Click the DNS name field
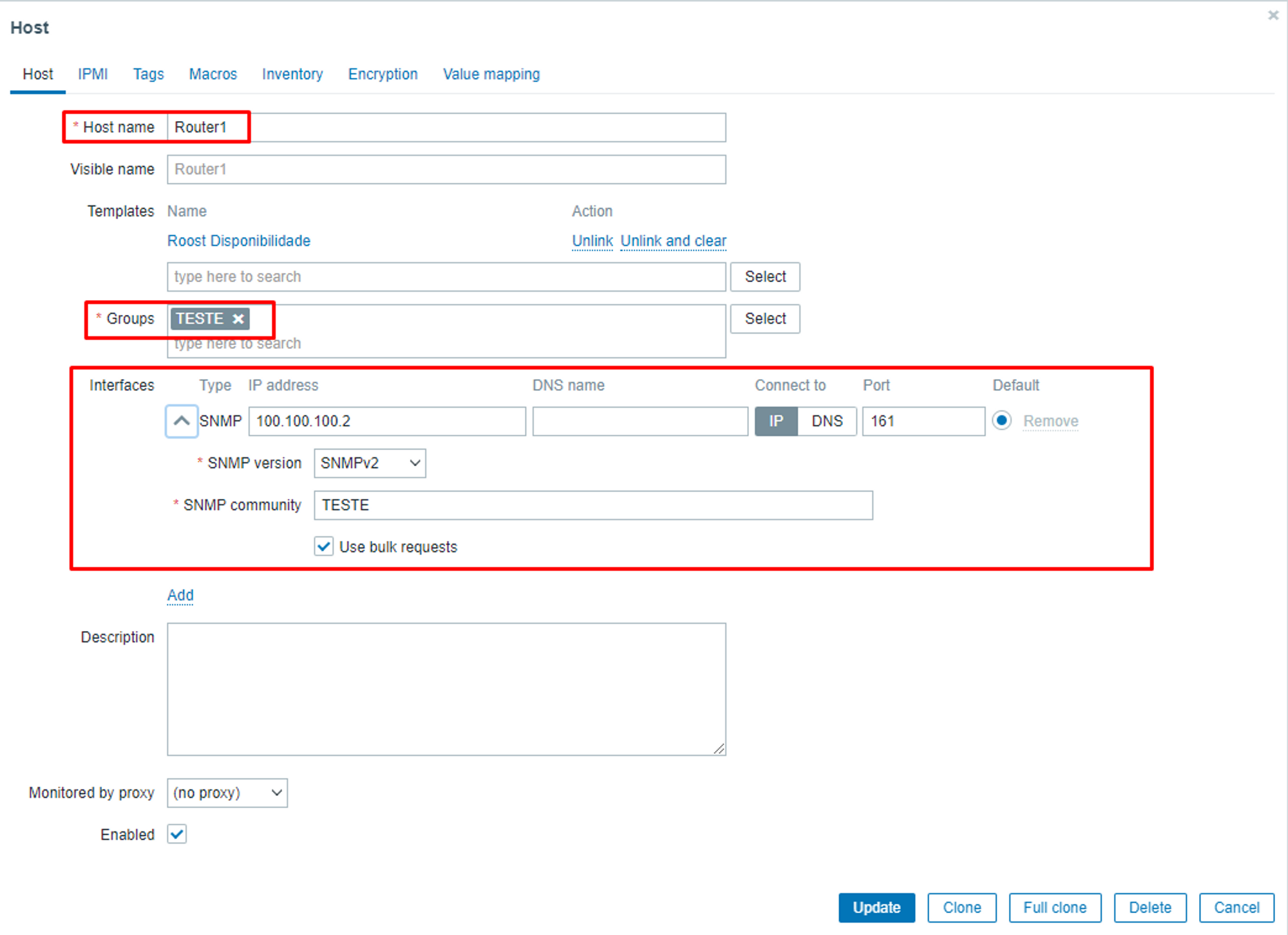The height and width of the screenshot is (935, 1288). click(x=640, y=421)
